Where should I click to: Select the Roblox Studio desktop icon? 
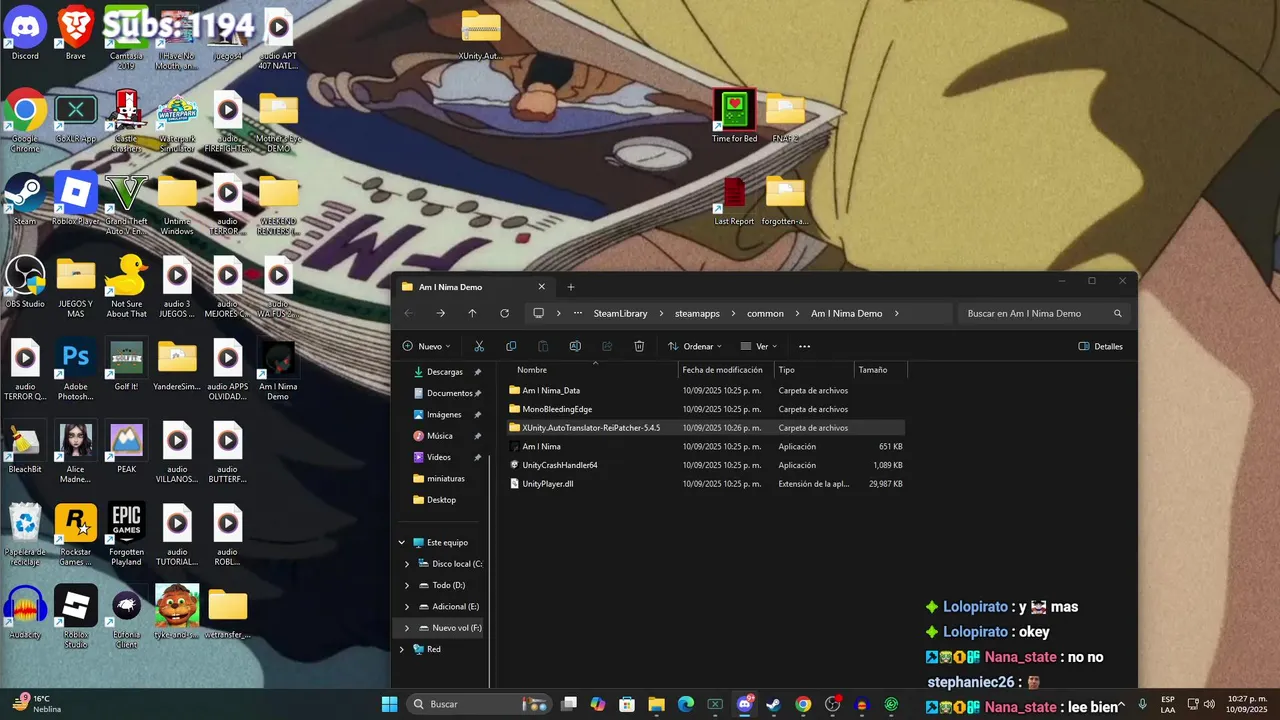click(76, 616)
